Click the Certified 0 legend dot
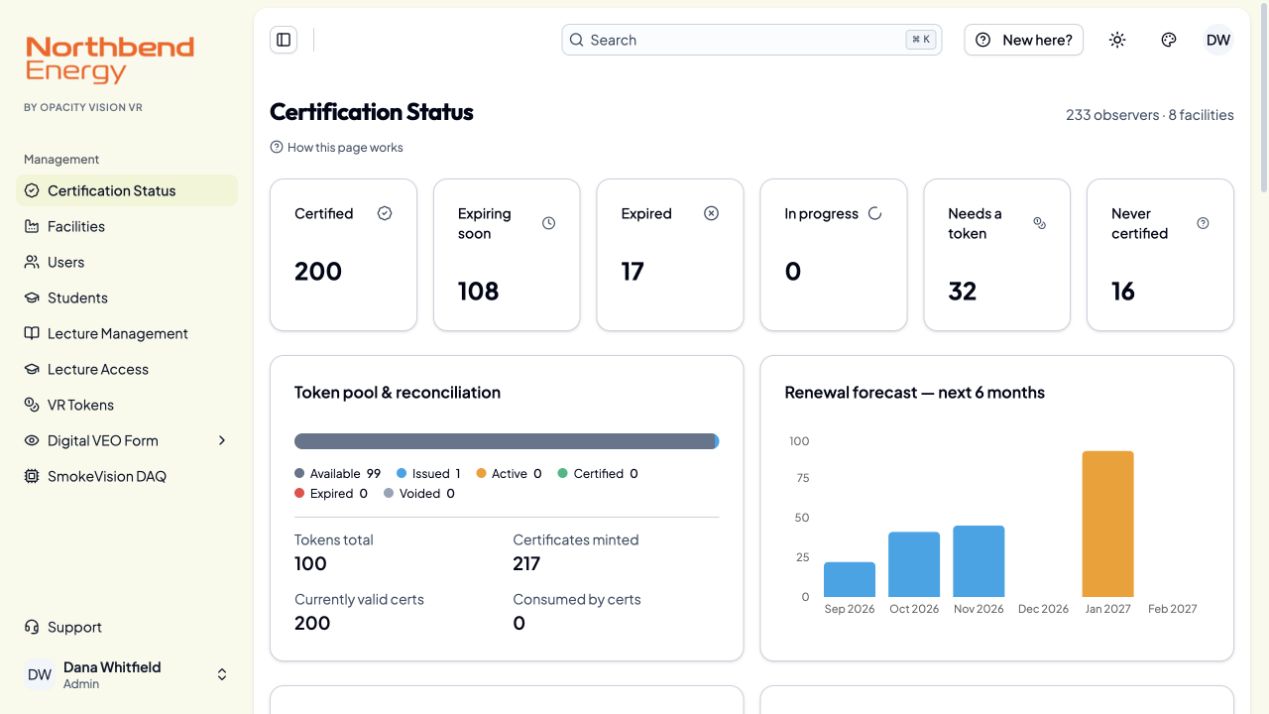This screenshot has width=1269, height=714. pyautogui.click(x=563, y=474)
